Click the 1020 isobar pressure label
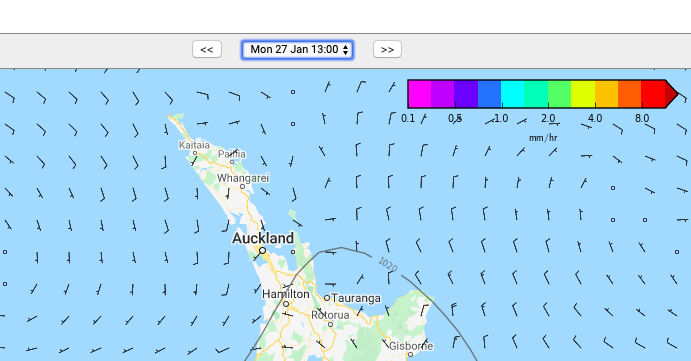The height and width of the screenshot is (361, 691). click(388, 264)
